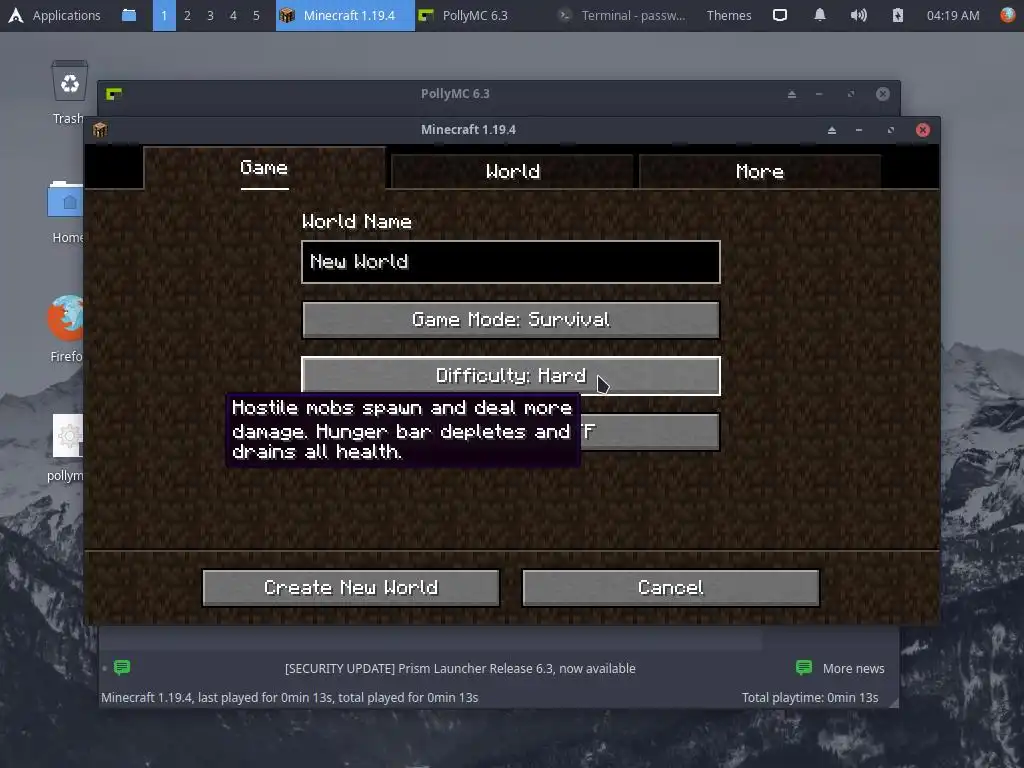Minimize the PollyMC 6.3 window
This screenshot has height=768, width=1024.
click(x=819, y=94)
